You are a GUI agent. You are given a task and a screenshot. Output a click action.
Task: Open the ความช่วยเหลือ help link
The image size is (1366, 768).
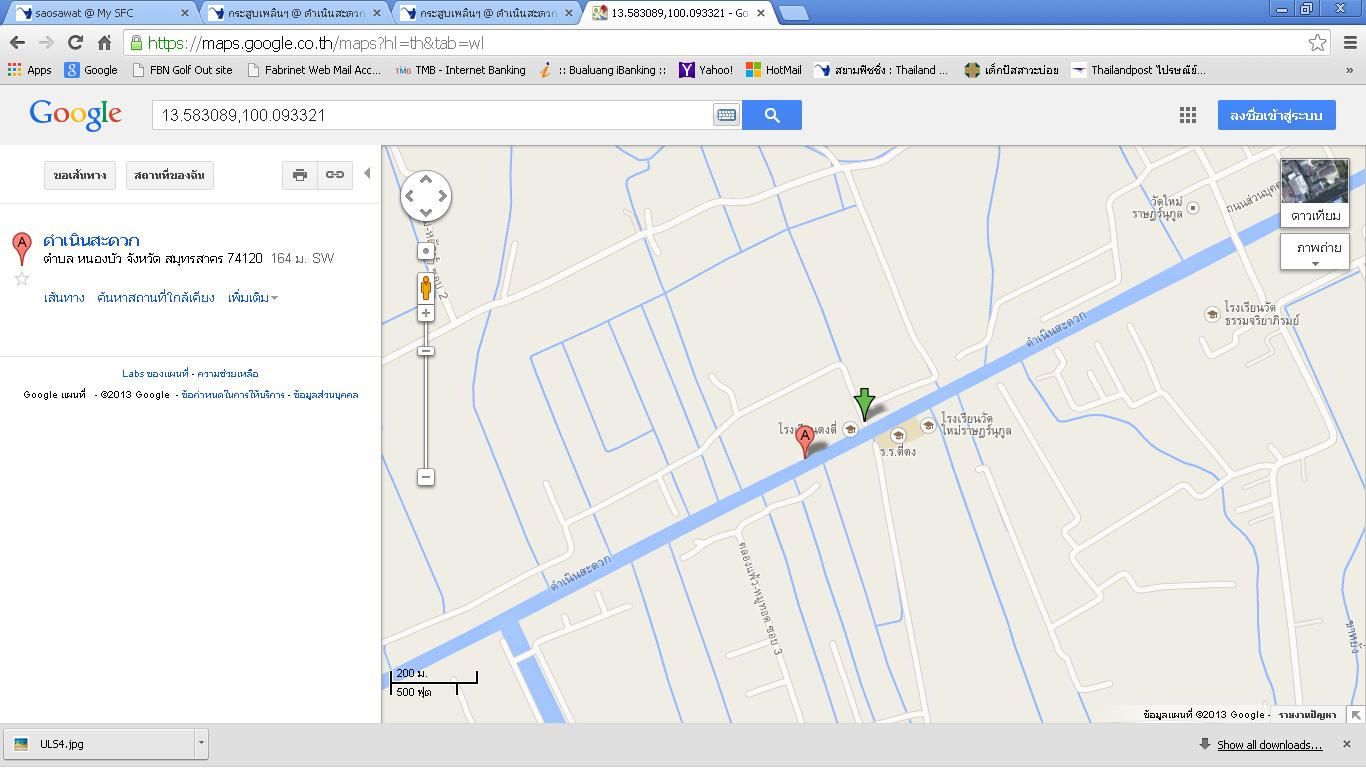228,373
